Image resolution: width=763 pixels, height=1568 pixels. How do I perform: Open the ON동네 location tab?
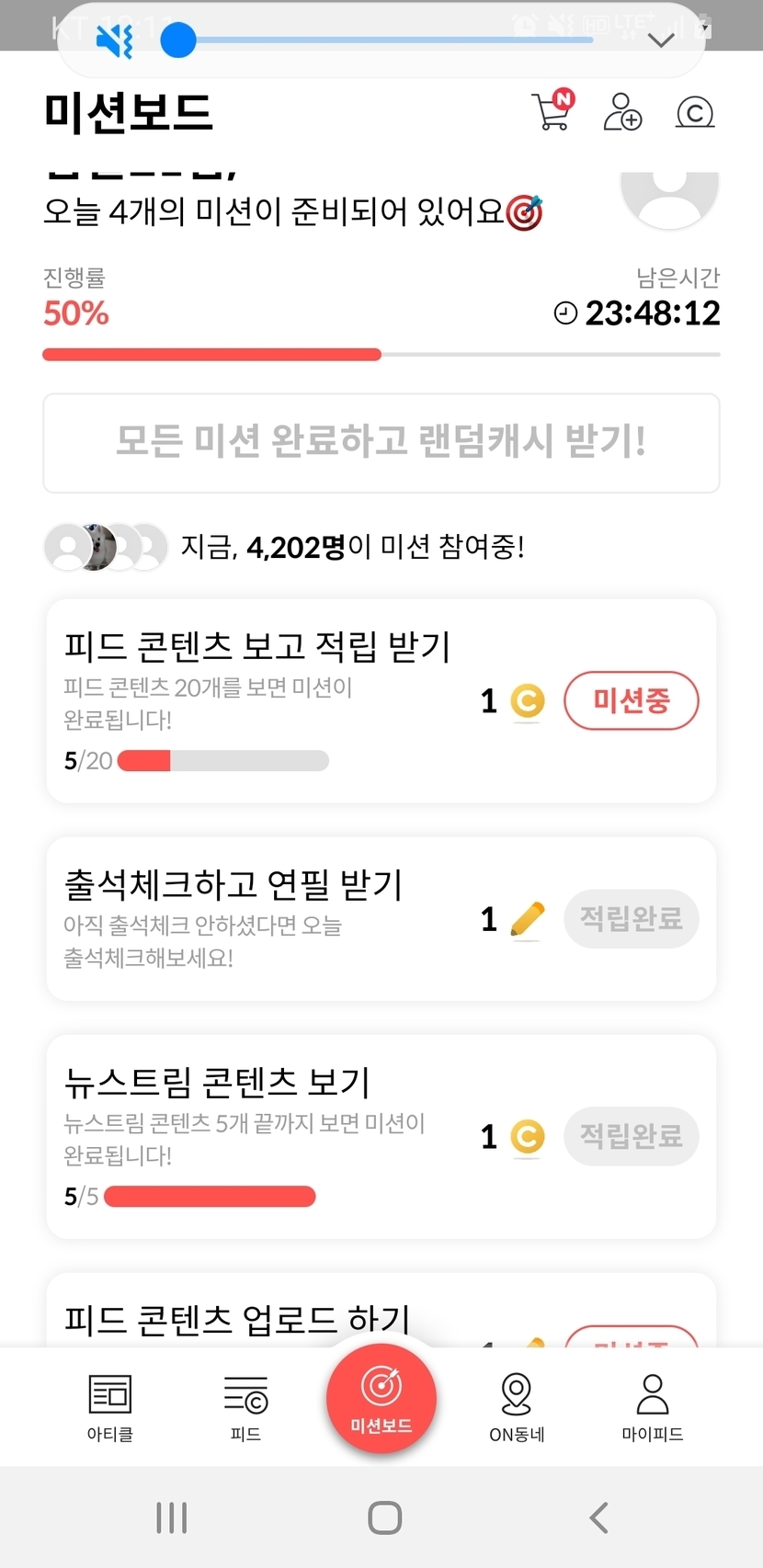point(517,1405)
